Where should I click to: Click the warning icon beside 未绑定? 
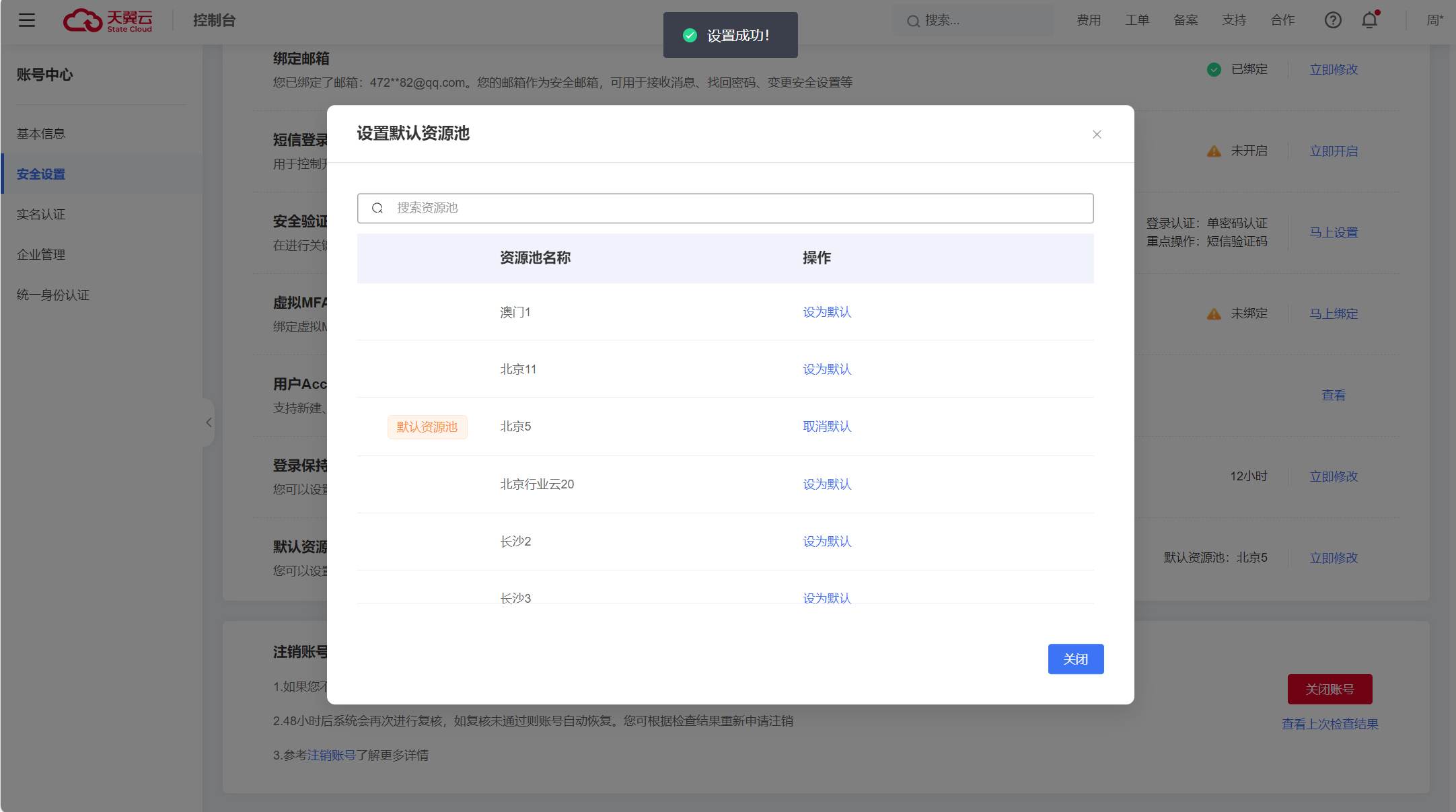[x=1214, y=313]
